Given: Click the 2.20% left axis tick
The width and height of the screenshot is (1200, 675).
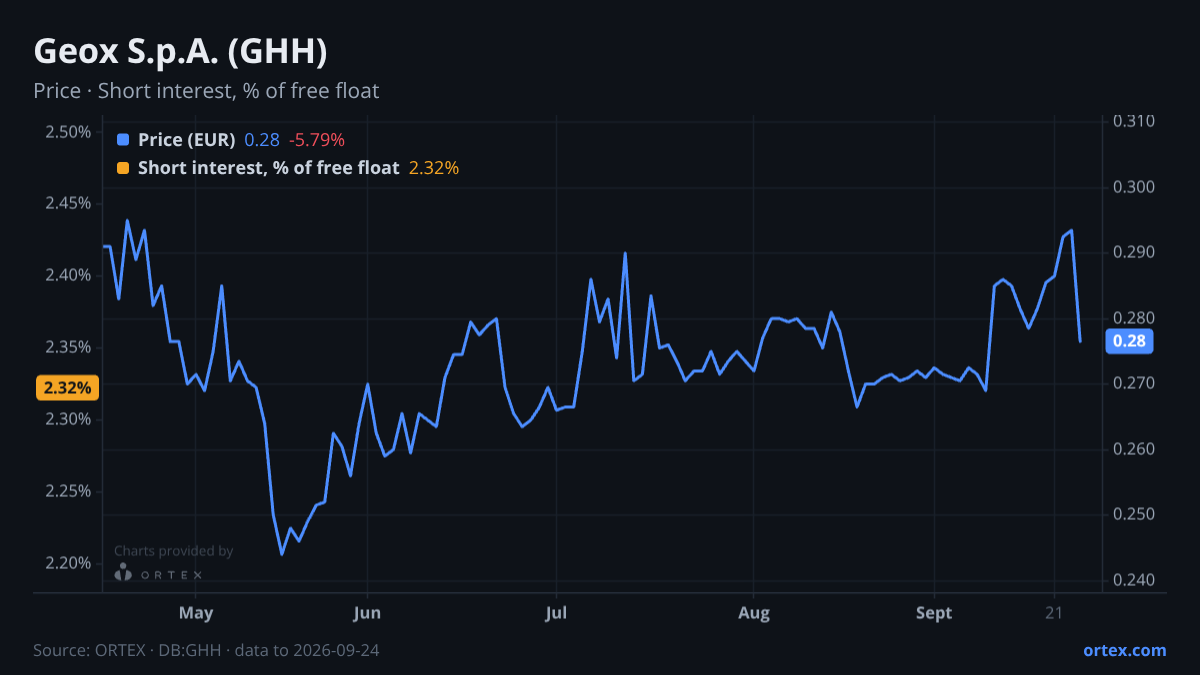Looking at the screenshot, I should 68,563.
